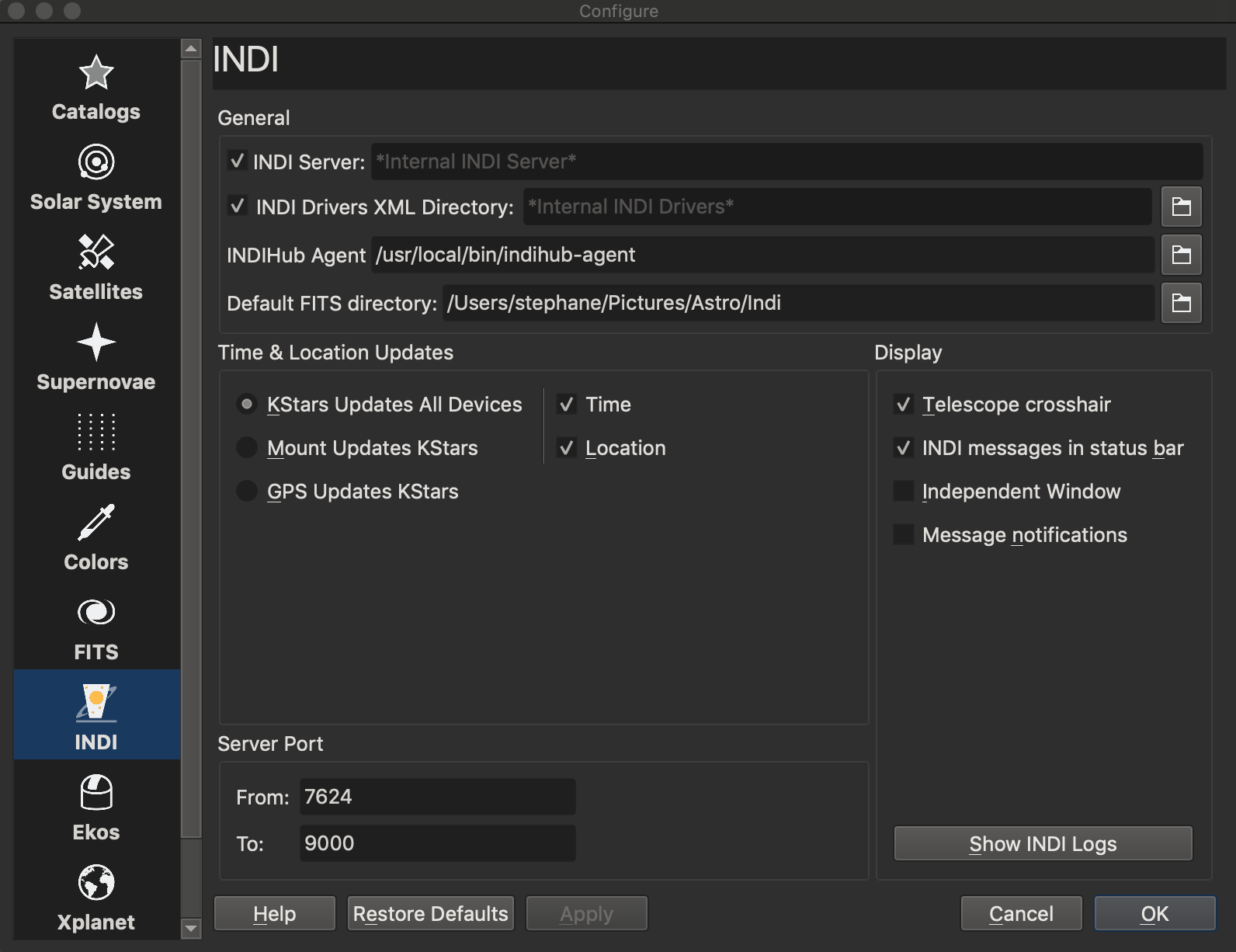Select the INDI settings icon
The width and height of the screenshot is (1236, 952).
[x=96, y=703]
